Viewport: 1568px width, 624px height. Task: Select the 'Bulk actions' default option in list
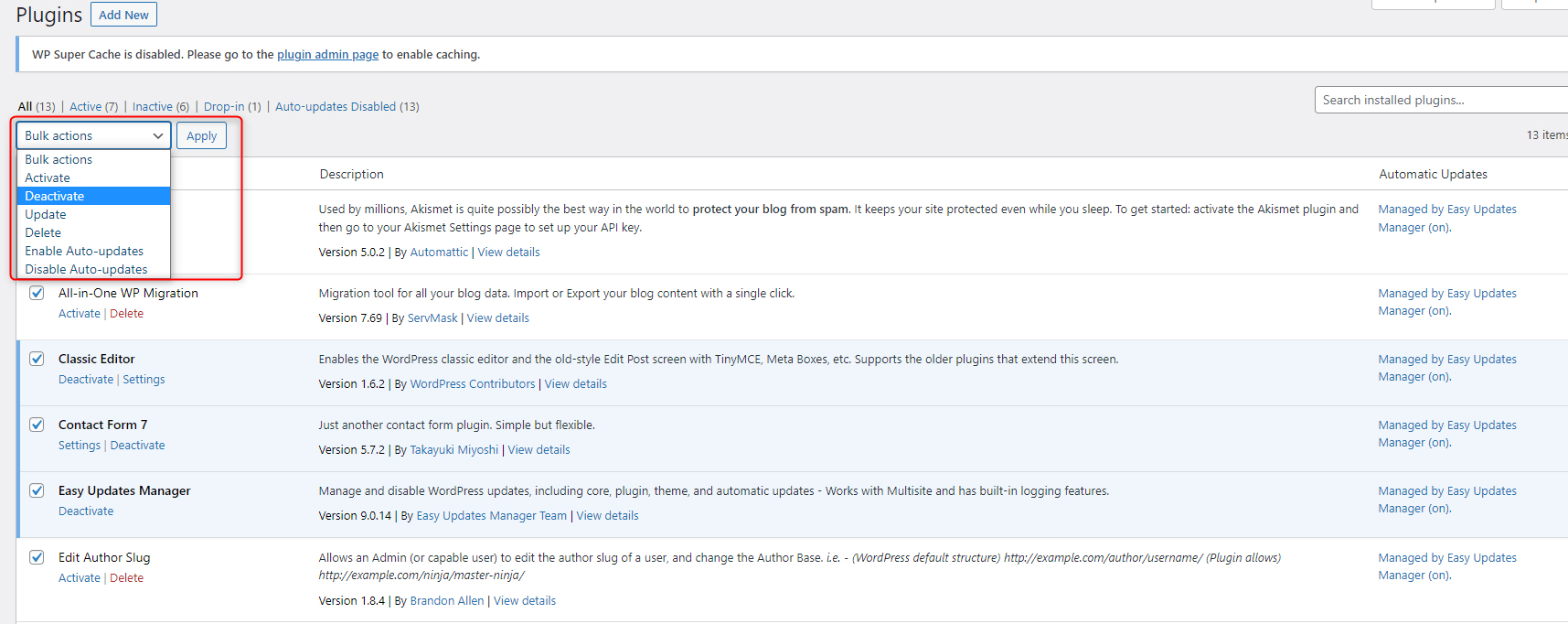click(93, 159)
